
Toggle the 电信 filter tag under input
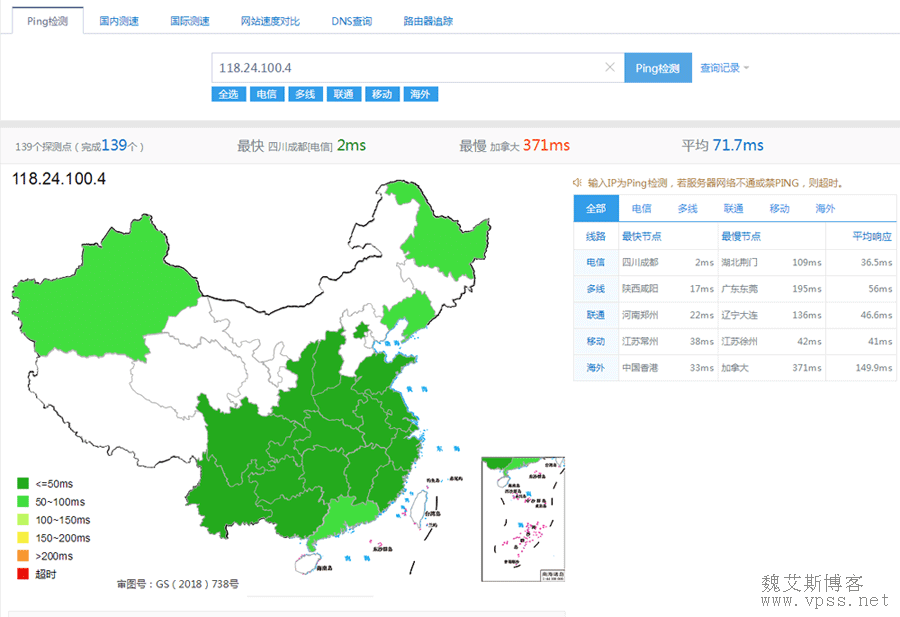pyautogui.click(x=265, y=94)
